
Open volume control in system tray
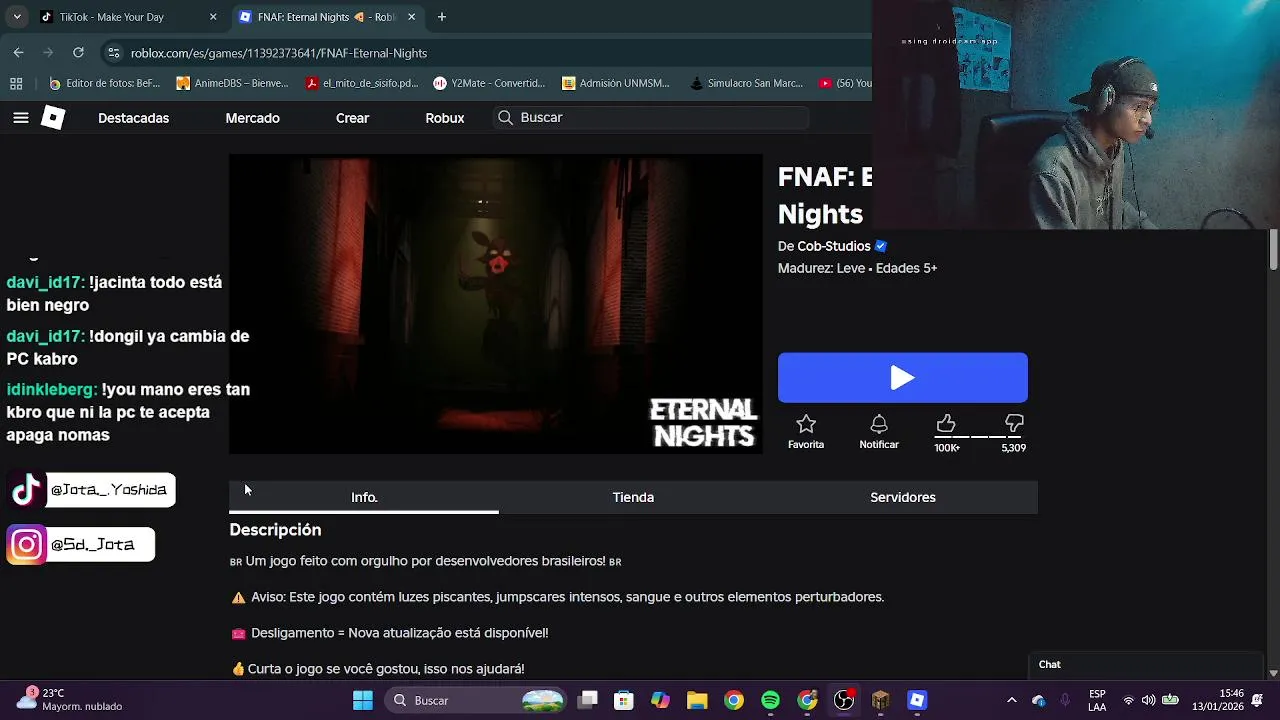[1148, 700]
